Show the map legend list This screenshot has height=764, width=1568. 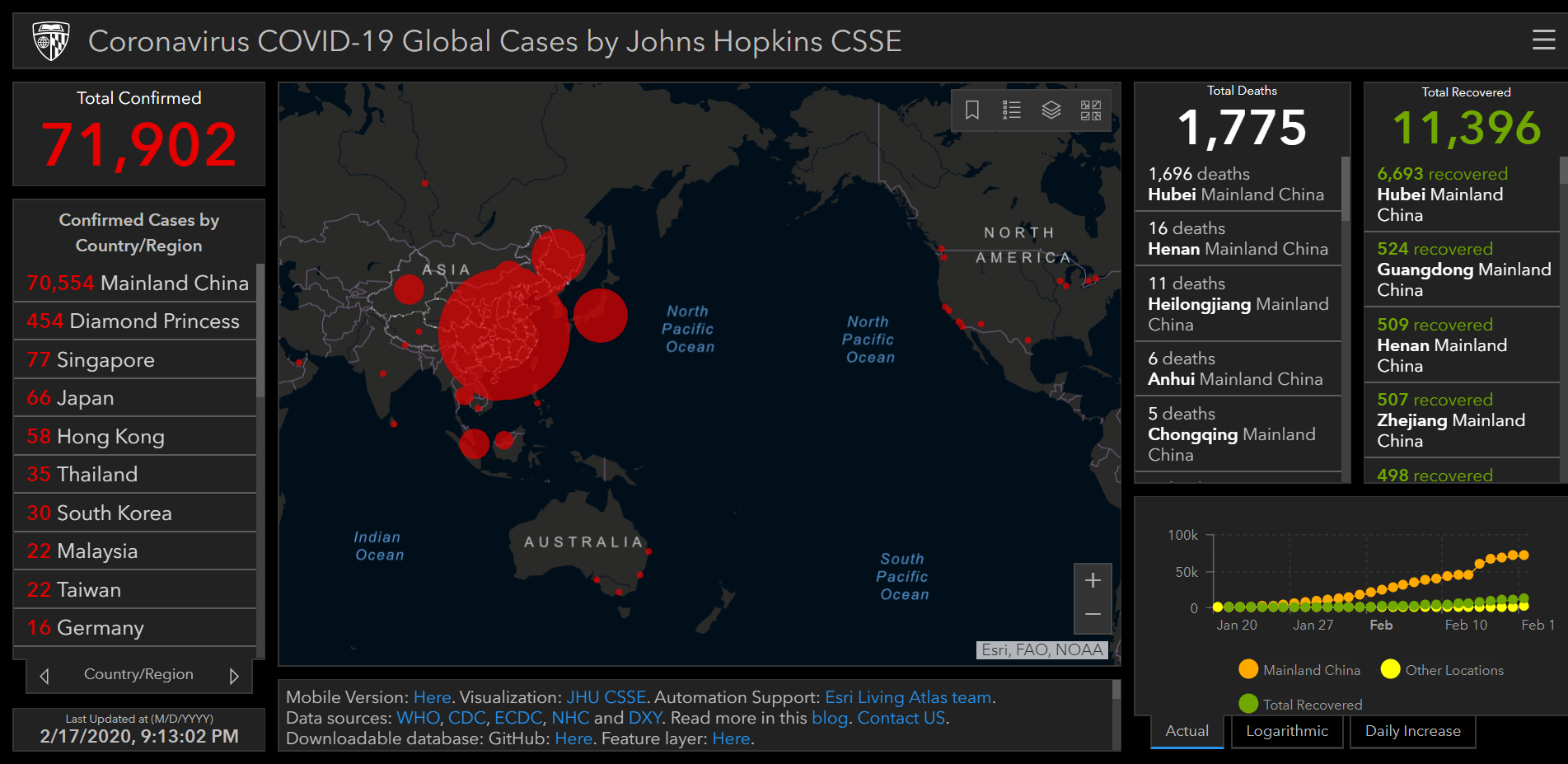pos(1012,110)
